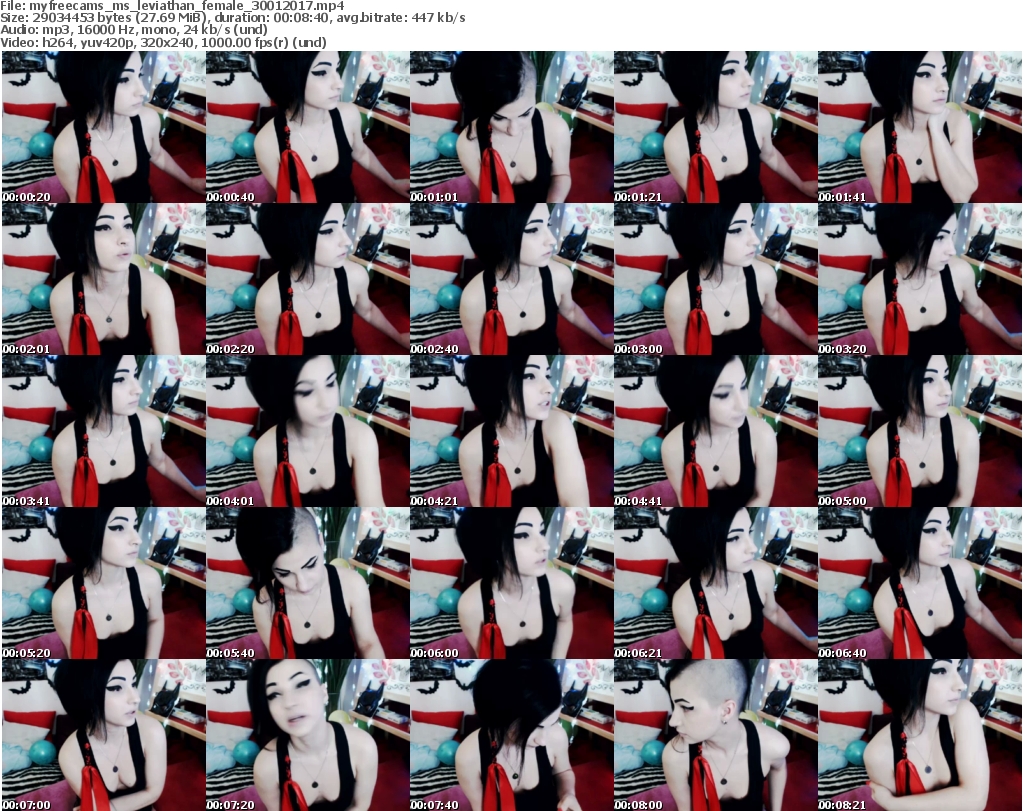Viewport: 1024px width, 811px height.
Task: Click the thumbnail stamped 00:08:00
Action: coord(716,735)
